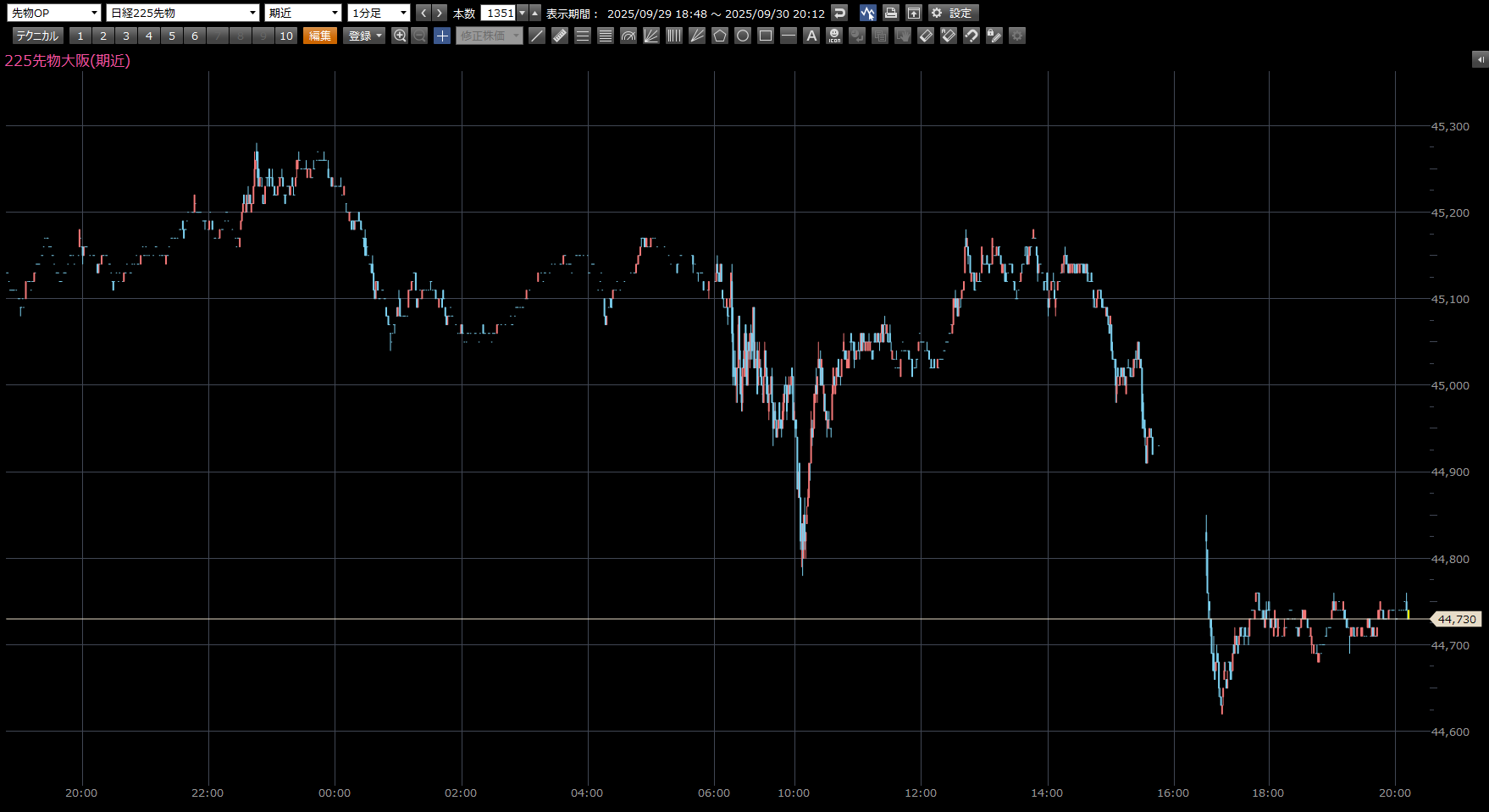The height and width of the screenshot is (812, 1489).
Task: Pick the pentagon shape drawing tool
Action: [x=720, y=36]
